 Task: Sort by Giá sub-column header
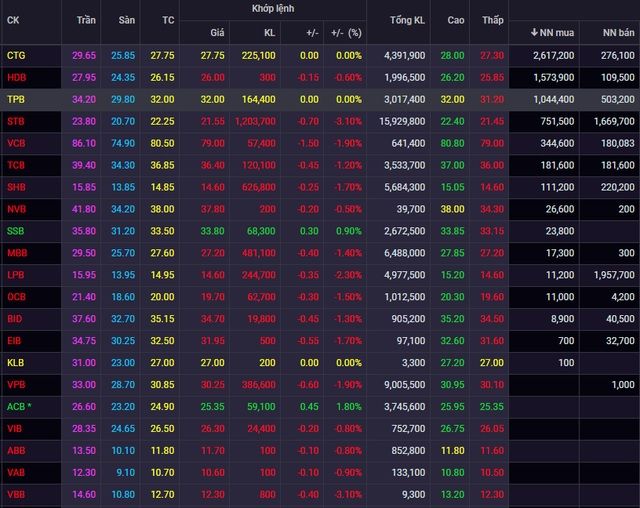point(217,33)
